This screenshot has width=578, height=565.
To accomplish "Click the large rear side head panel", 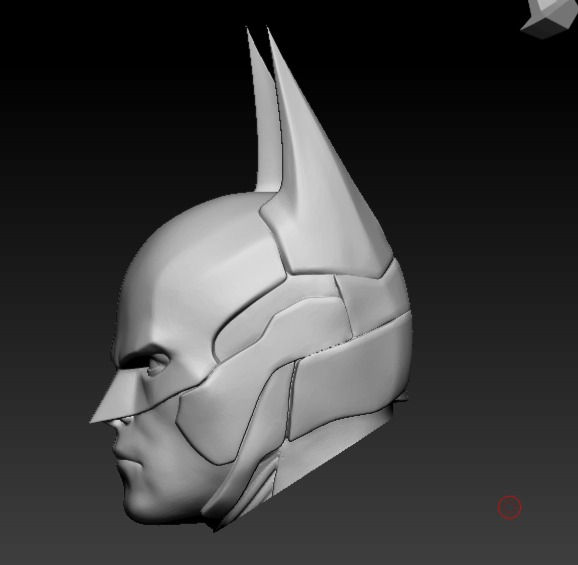I will (x=350, y=380).
